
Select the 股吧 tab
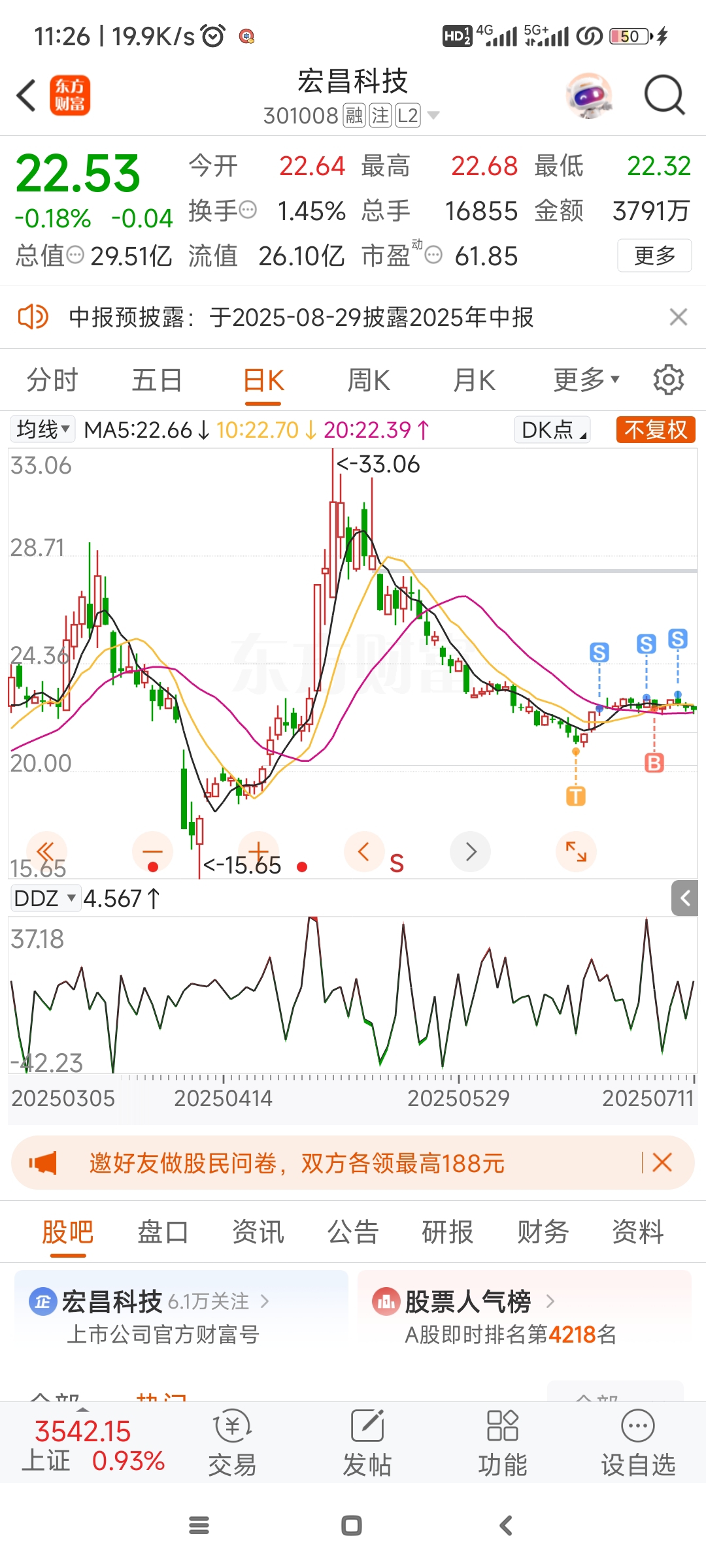68,1232
